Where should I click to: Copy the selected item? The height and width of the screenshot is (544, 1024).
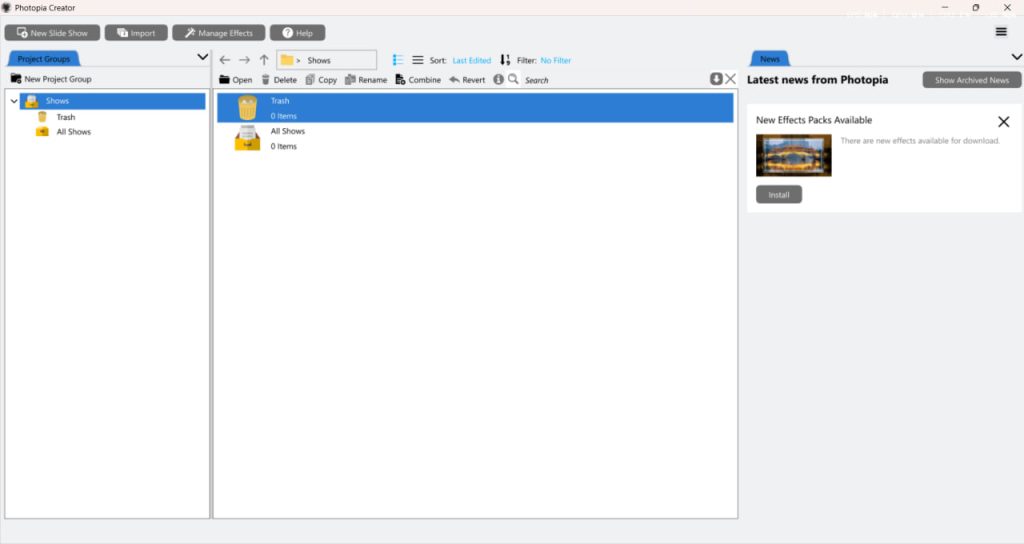click(x=321, y=80)
